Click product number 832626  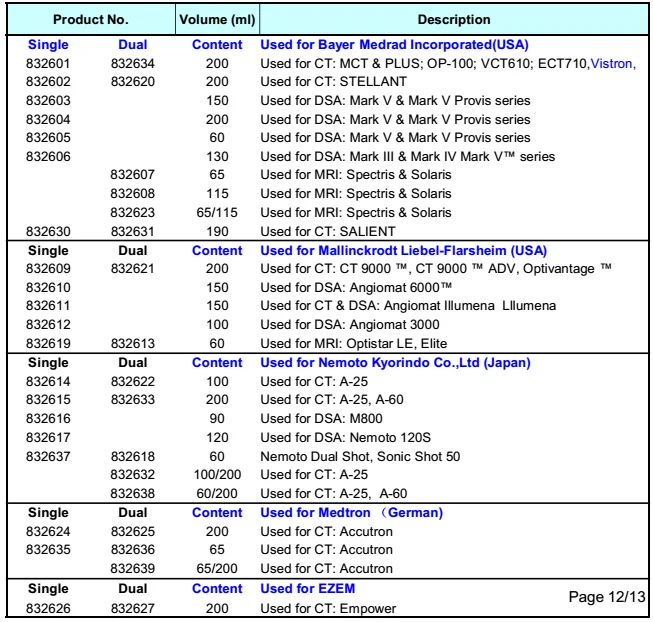click(48, 609)
